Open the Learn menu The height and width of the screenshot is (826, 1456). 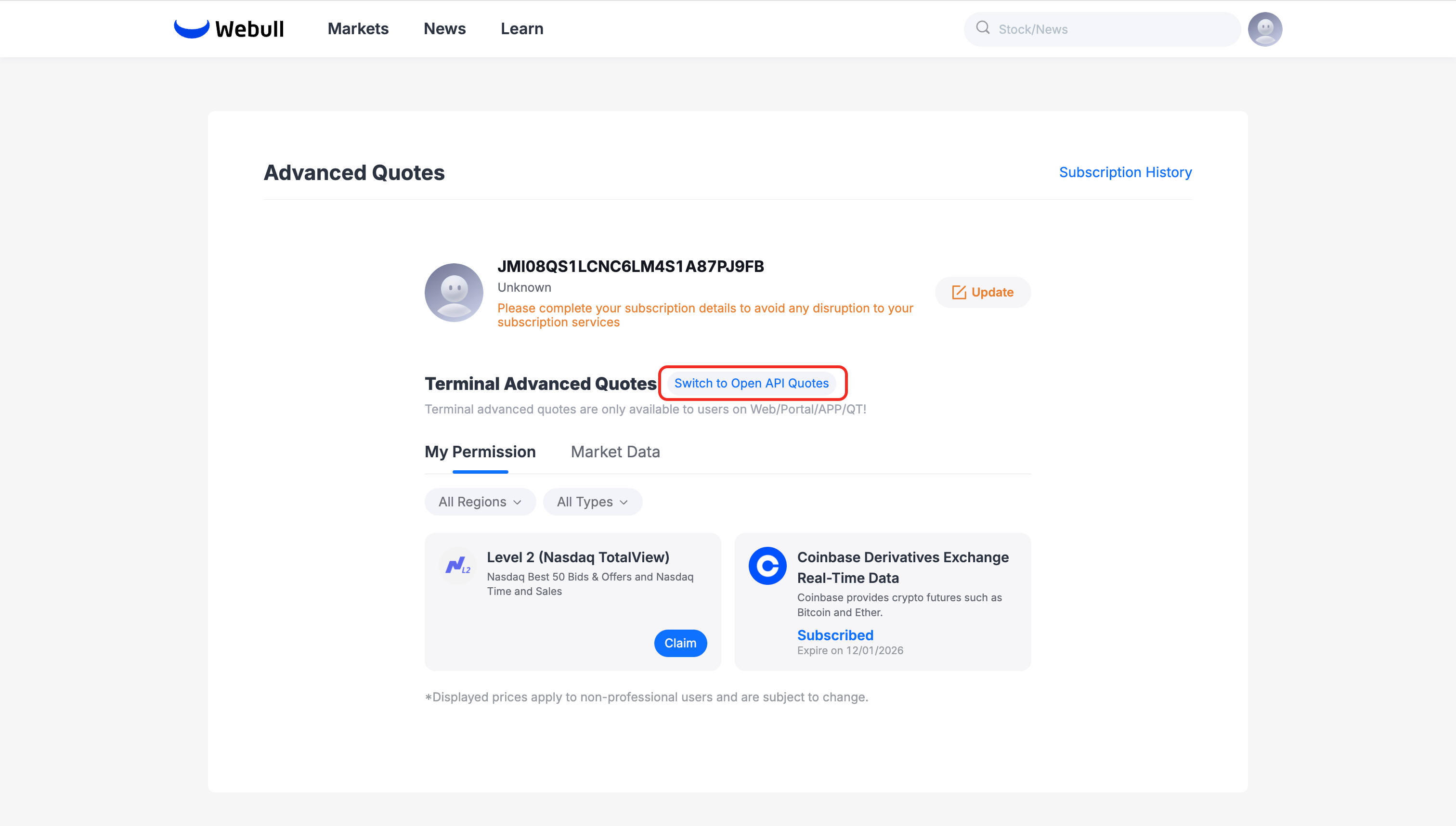522,29
